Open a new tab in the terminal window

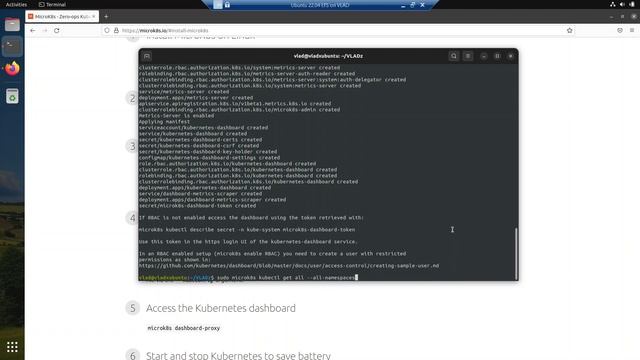click(147, 56)
